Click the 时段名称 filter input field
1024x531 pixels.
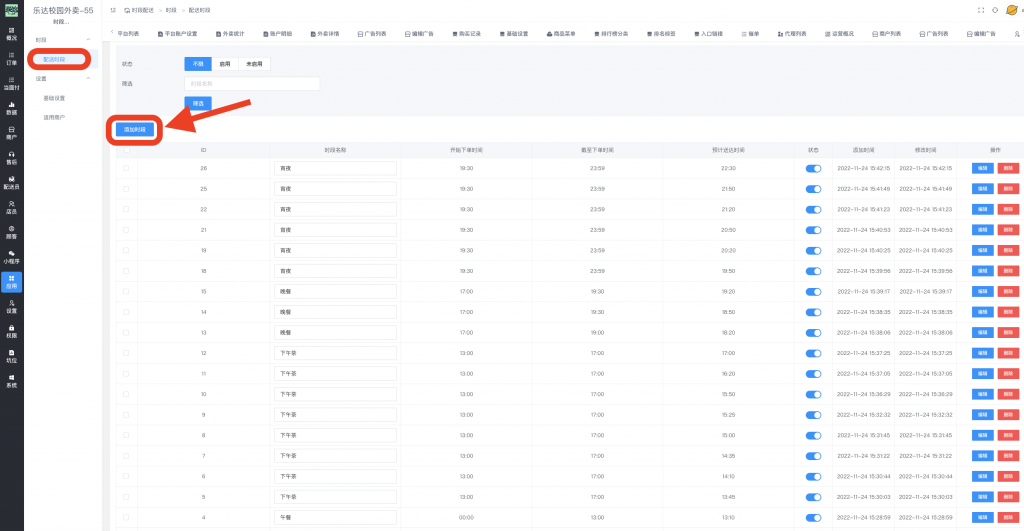(x=252, y=84)
